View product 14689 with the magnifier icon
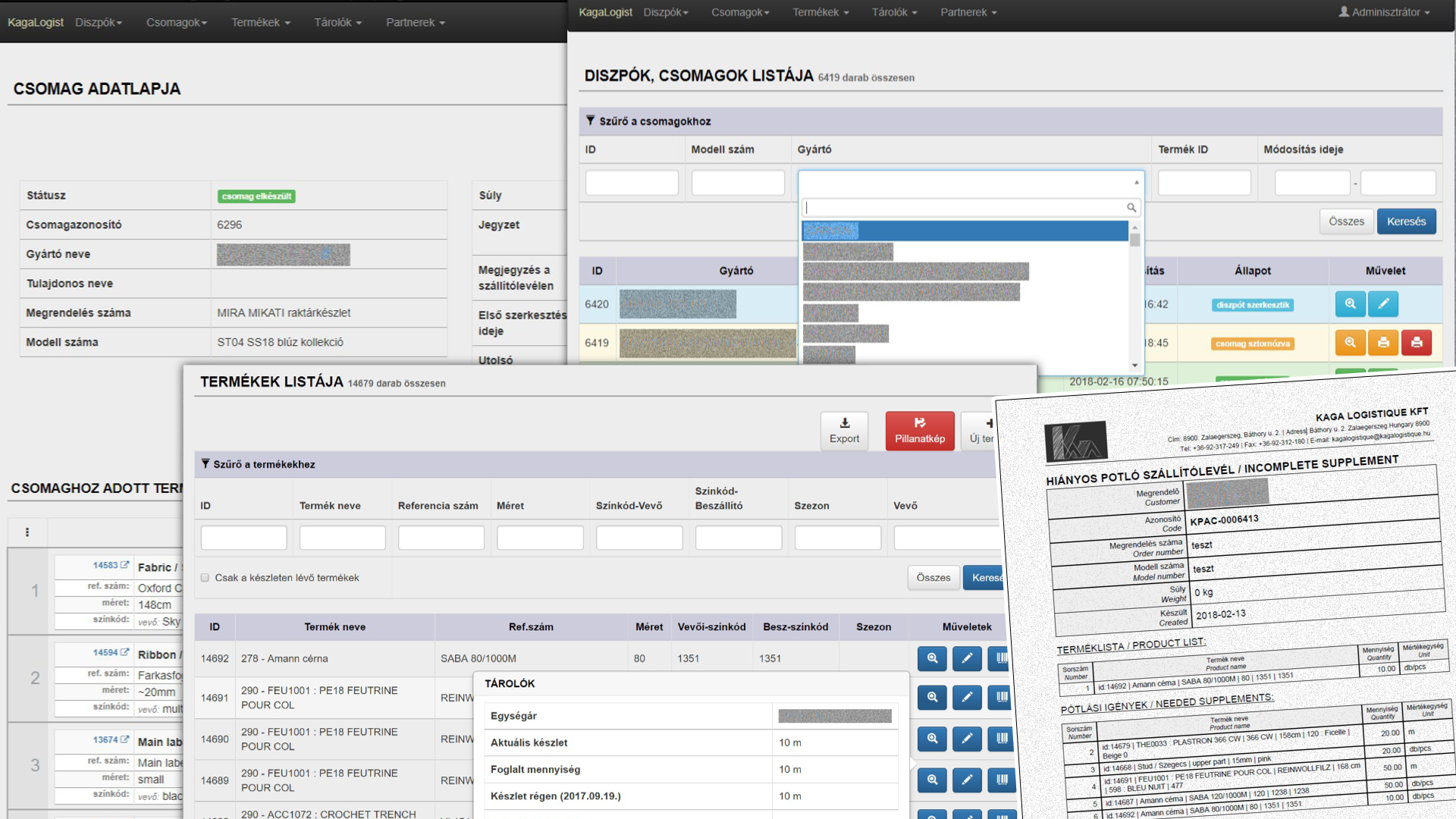This screenshot has width=1456, height=819. [x=932, y=780]
